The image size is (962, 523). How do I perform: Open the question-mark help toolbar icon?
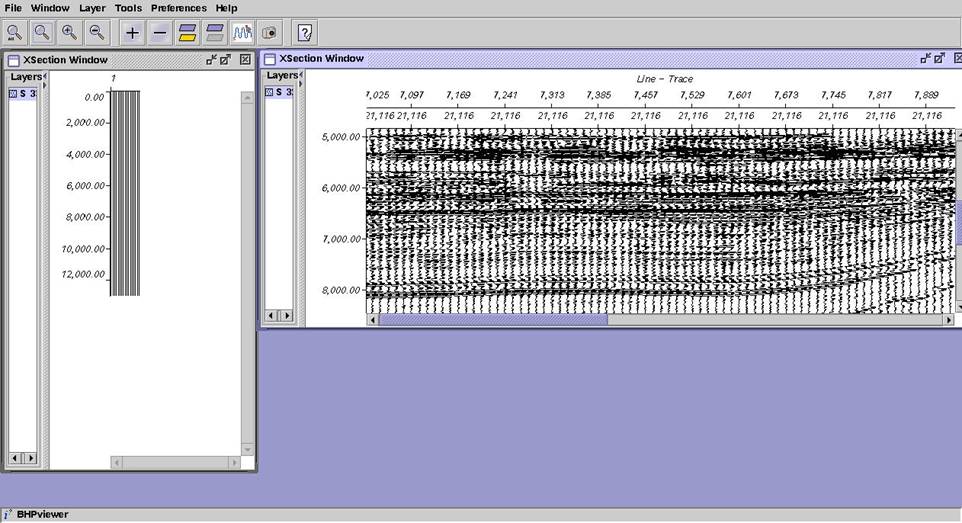(x=305, y=33)
